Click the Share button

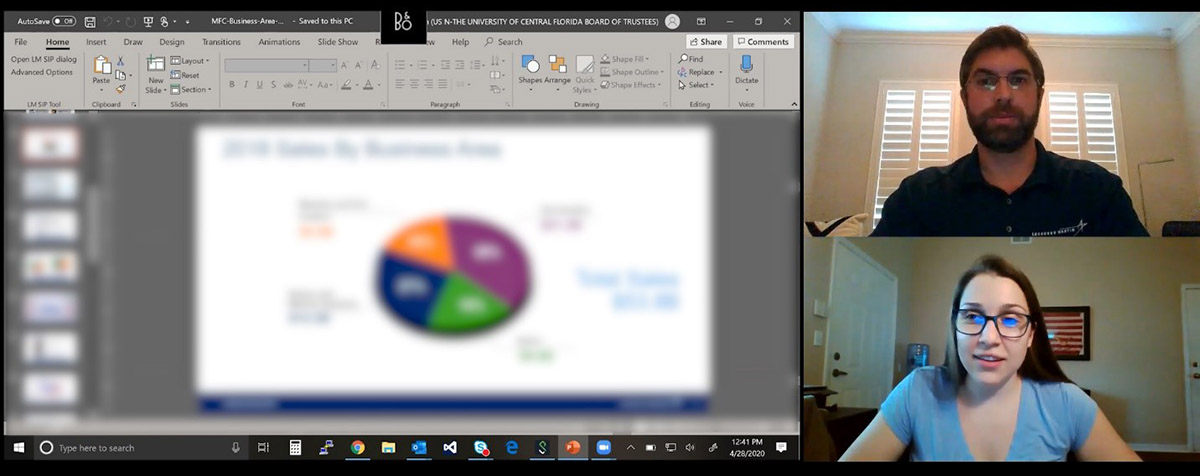705,42
